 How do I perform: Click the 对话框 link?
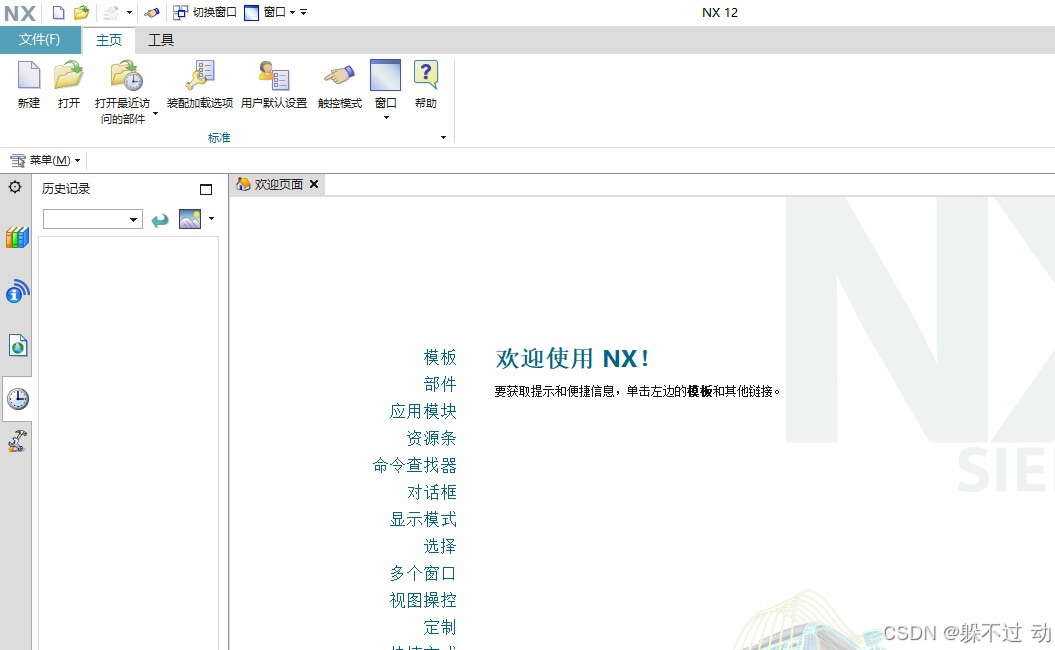coord(431,492)
